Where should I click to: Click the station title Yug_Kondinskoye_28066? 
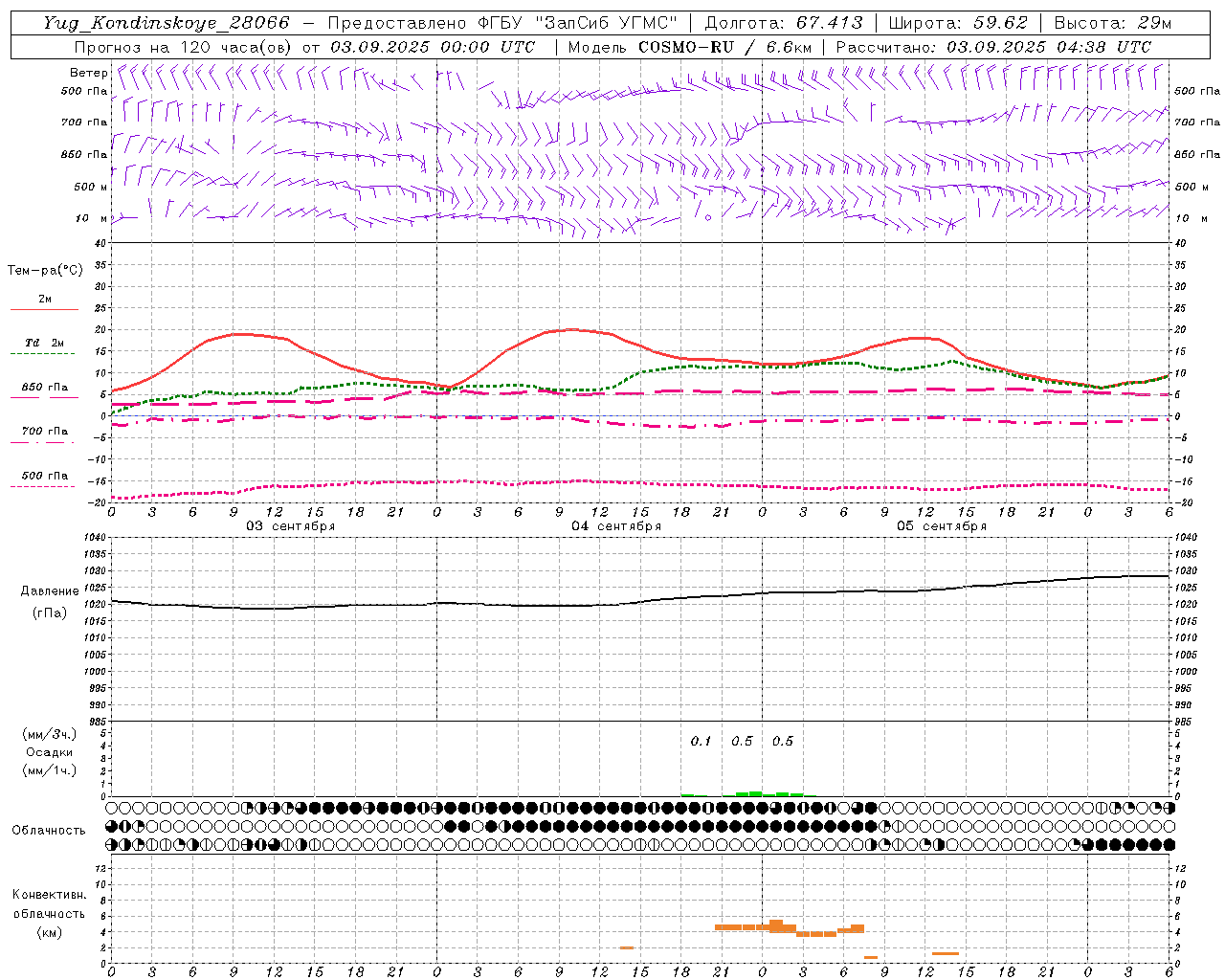[167, 23]
